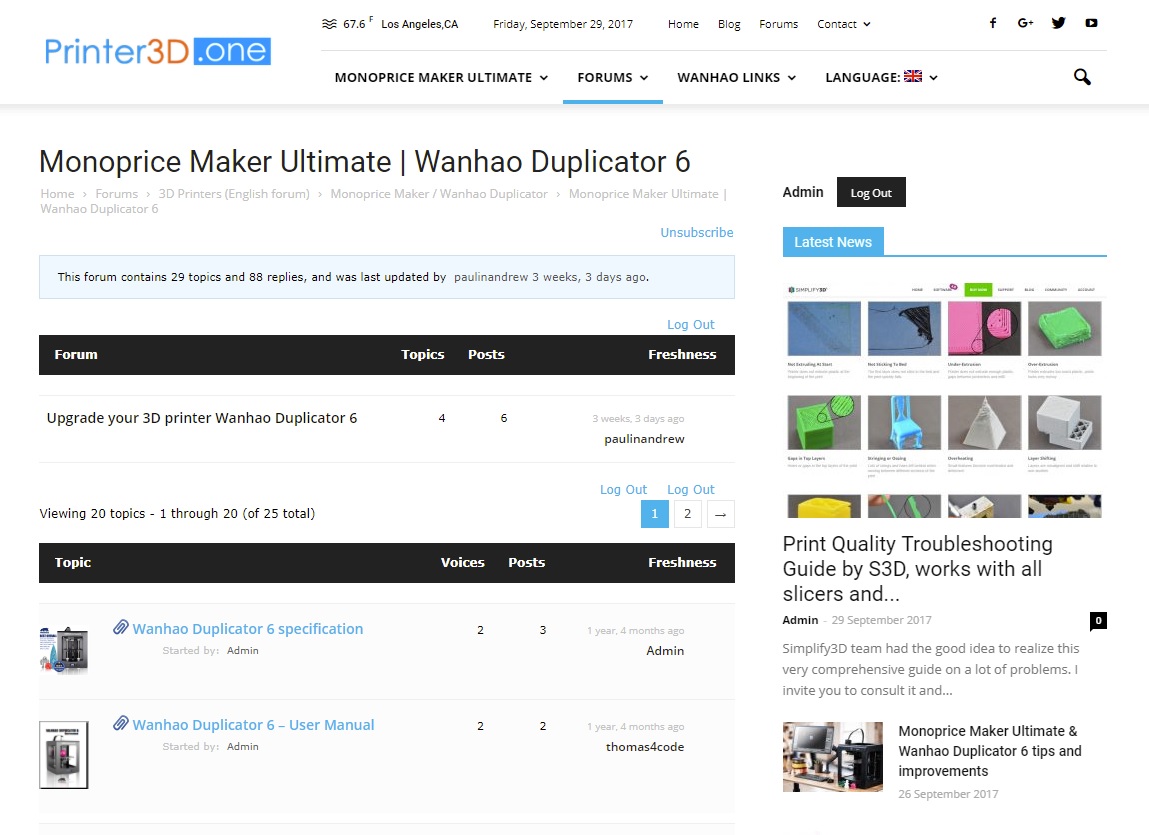Click Log Out link above Forum table
1149x835 pixels.
(x=690, y=325)
